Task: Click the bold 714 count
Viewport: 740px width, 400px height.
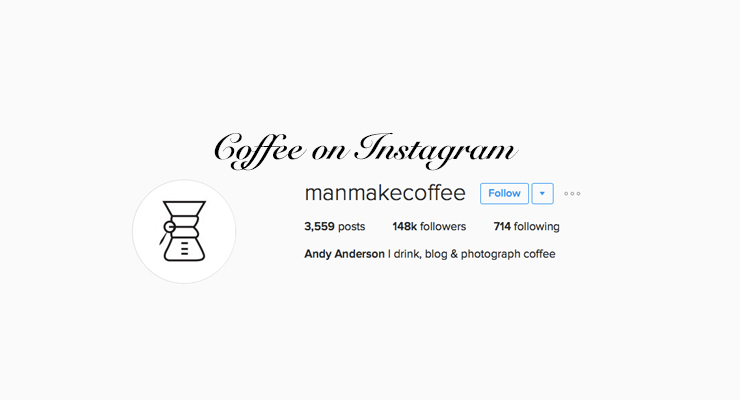Action: (502, 226)
